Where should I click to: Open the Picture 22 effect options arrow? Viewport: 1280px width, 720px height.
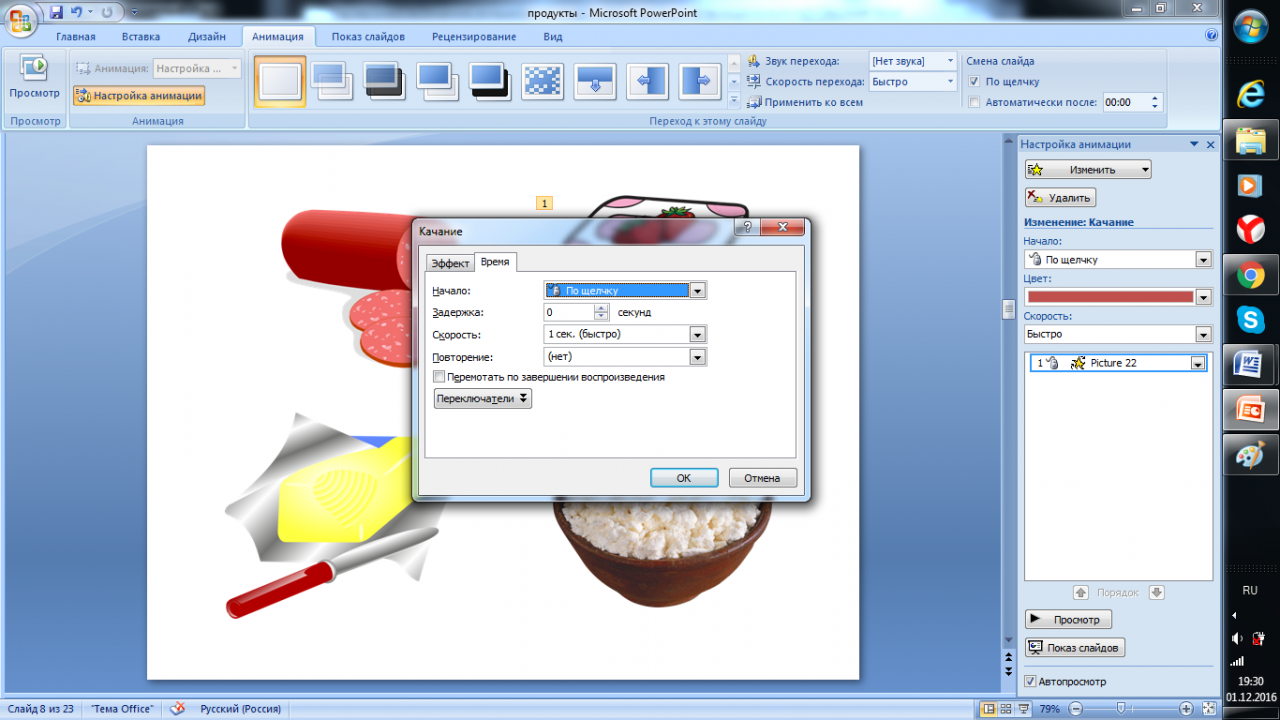1197,364
